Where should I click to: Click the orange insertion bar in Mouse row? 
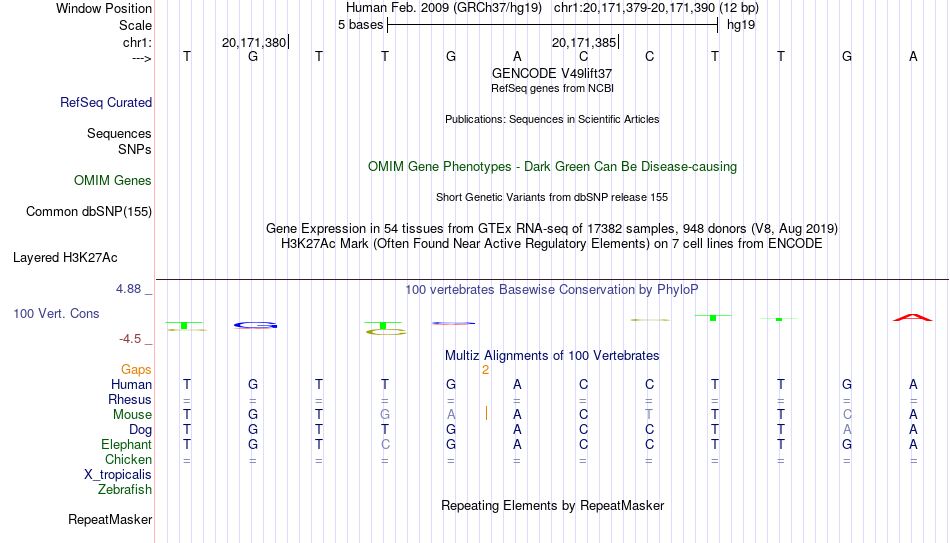(x=486, y=413)
